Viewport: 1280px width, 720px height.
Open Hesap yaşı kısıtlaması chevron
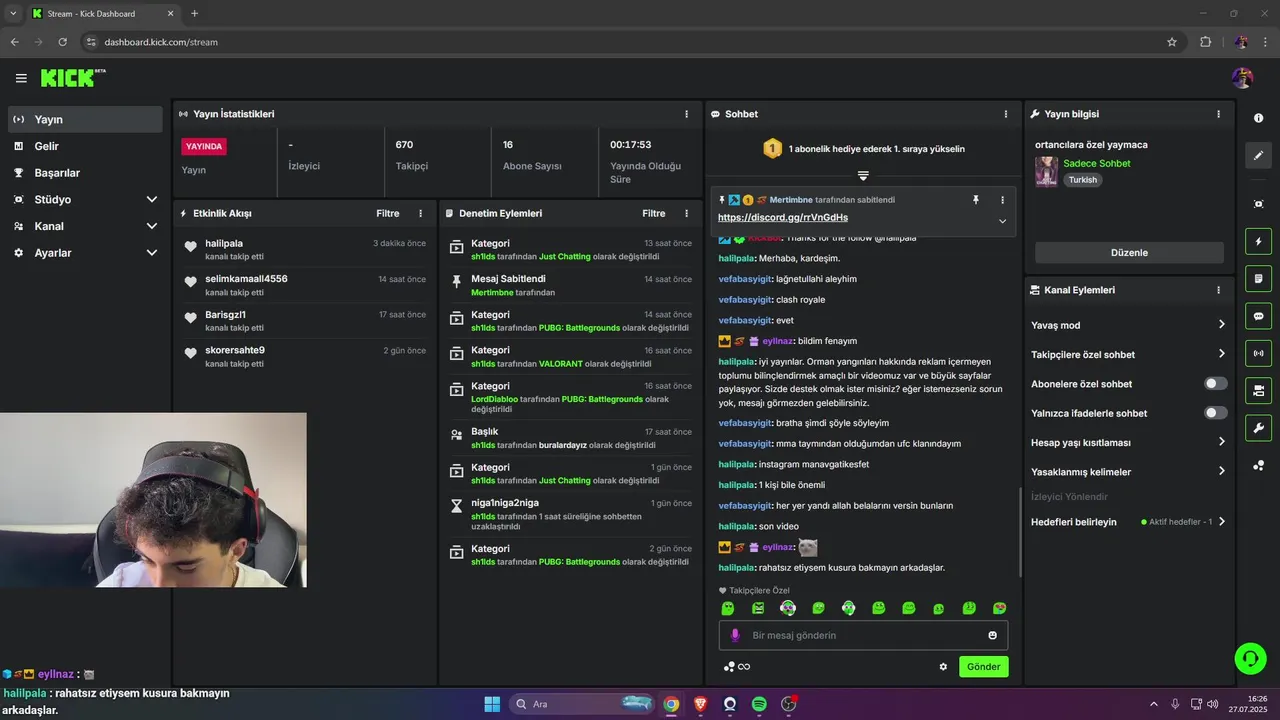click(1221, 442)
